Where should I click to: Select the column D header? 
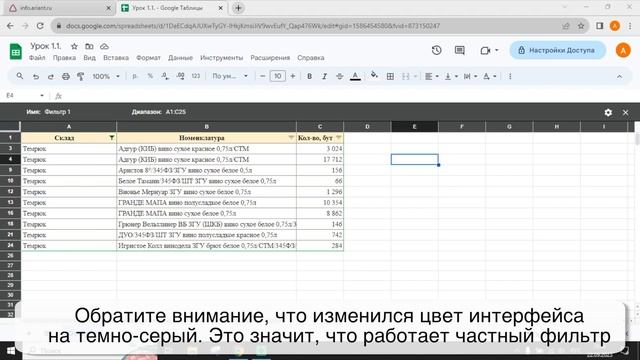point(367,127)
